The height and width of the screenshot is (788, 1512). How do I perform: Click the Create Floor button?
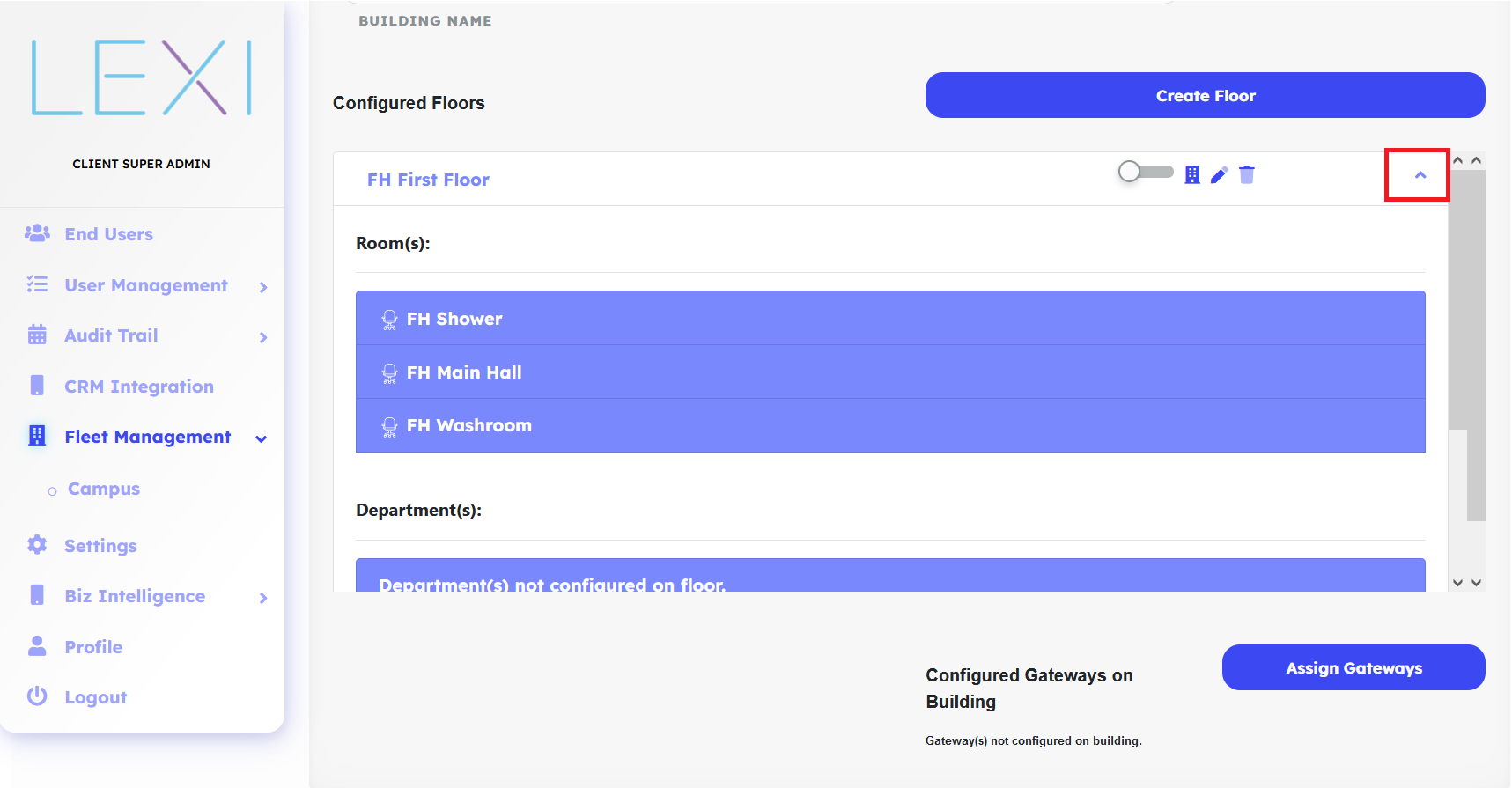point(1205,95)
